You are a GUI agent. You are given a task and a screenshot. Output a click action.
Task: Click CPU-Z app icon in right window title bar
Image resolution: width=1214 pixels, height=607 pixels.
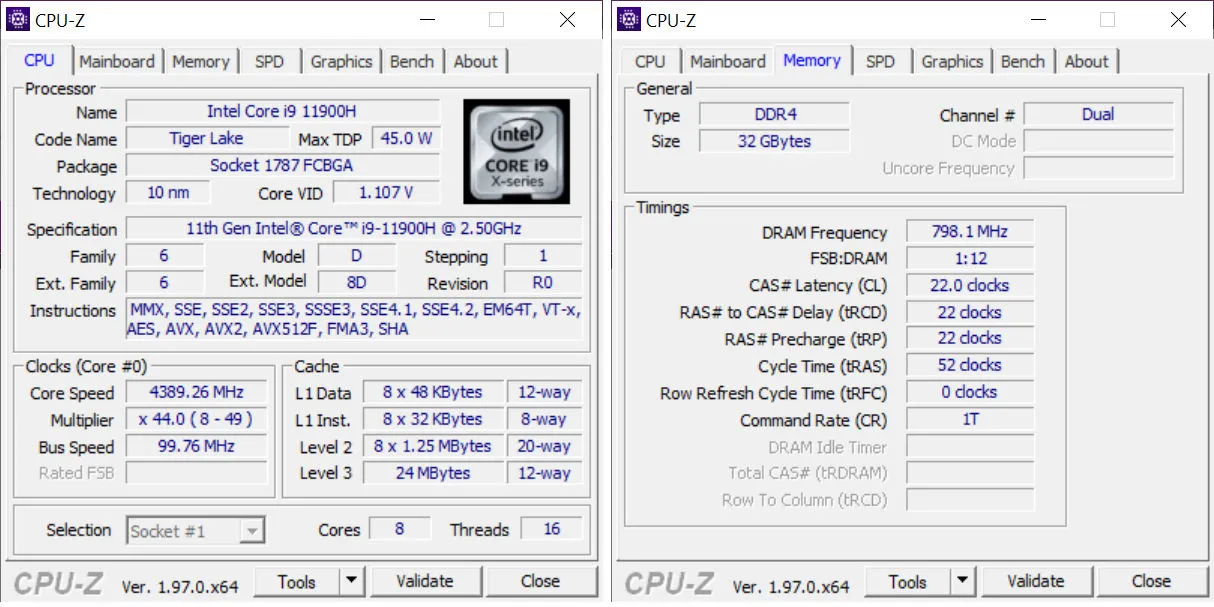pos(629,19)
